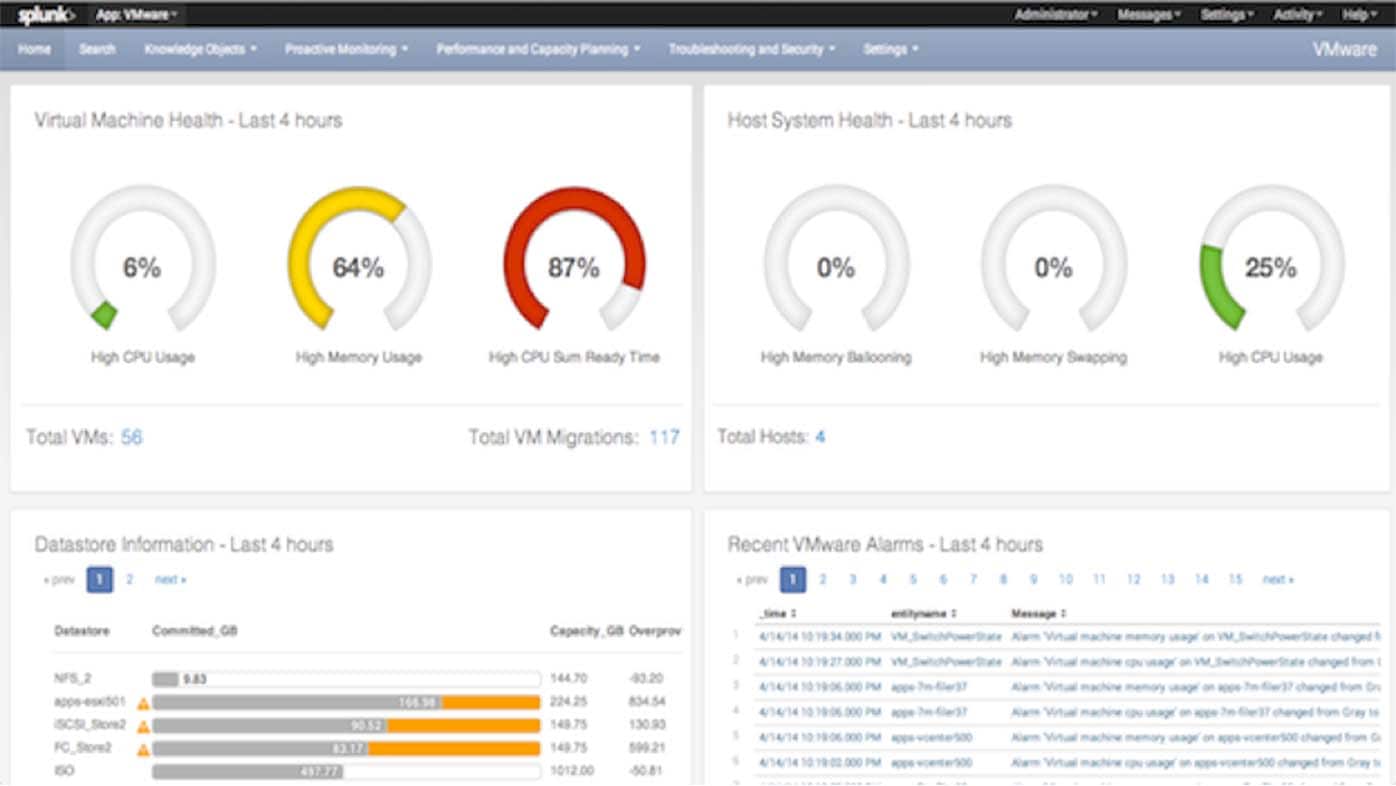Go to page 10 of VMware Alarms
This screenshot has width=1396, height=786.
pyautogui.click(x=1066, y=579)
